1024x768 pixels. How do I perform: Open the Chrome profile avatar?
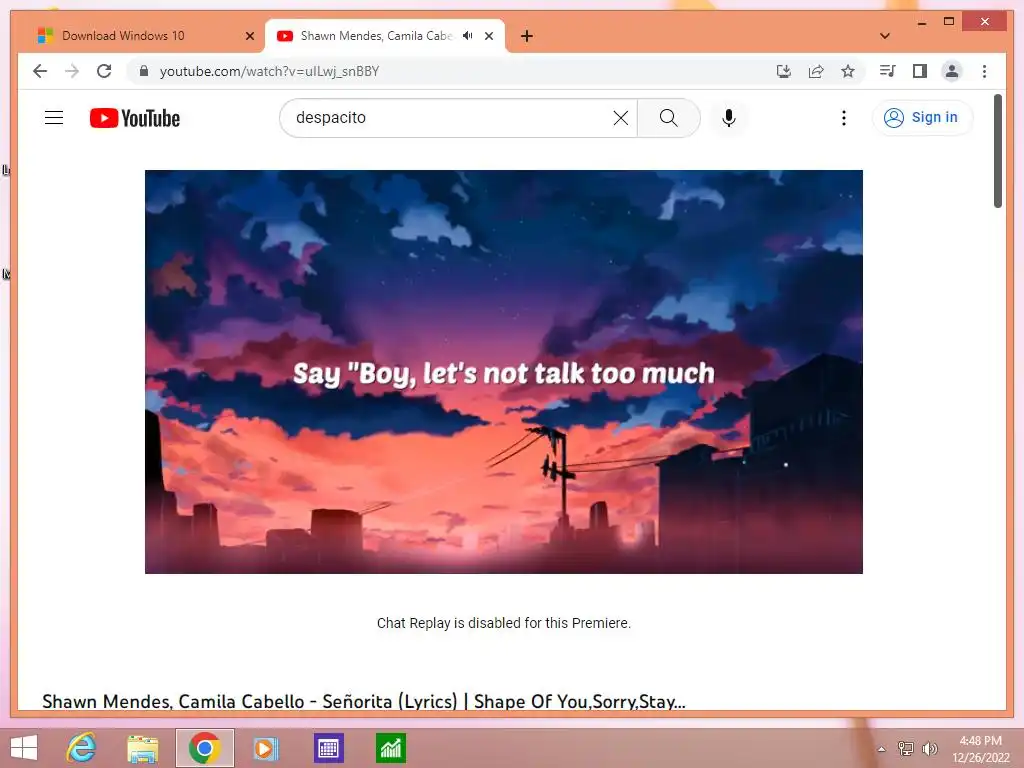[x=952, y=71]
